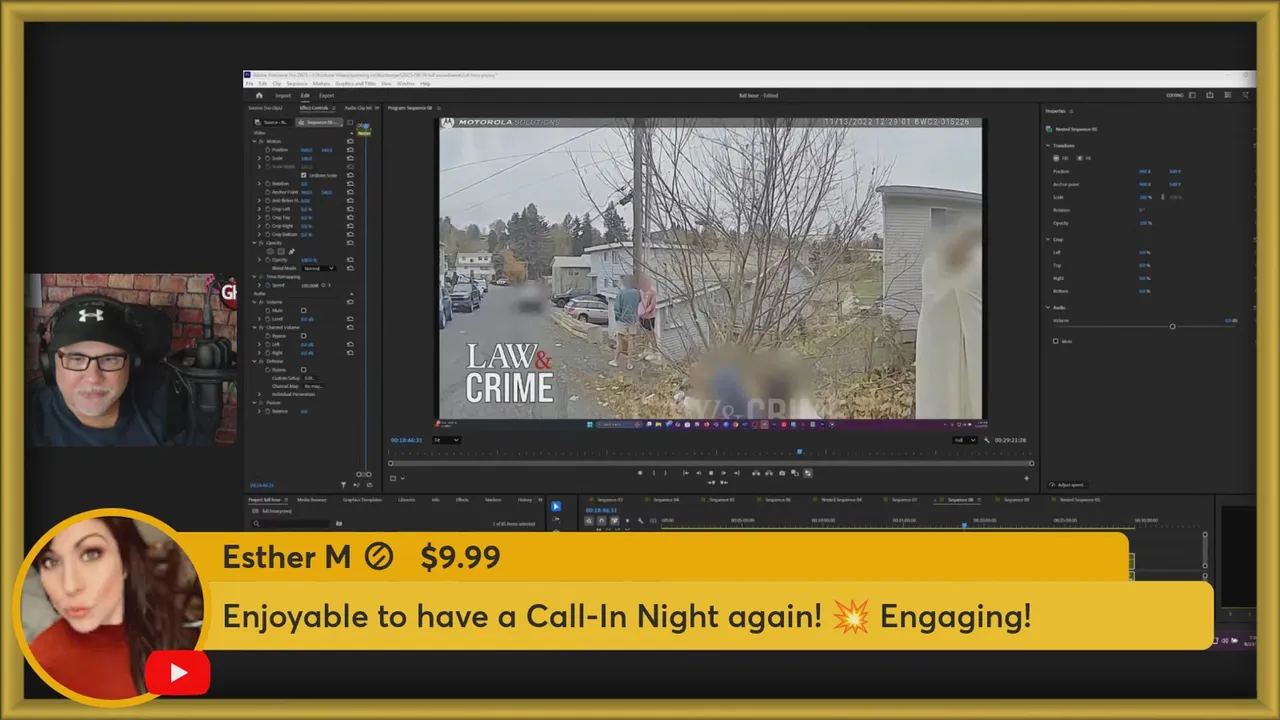Export a frame with the camera icon

coord(782,473)
